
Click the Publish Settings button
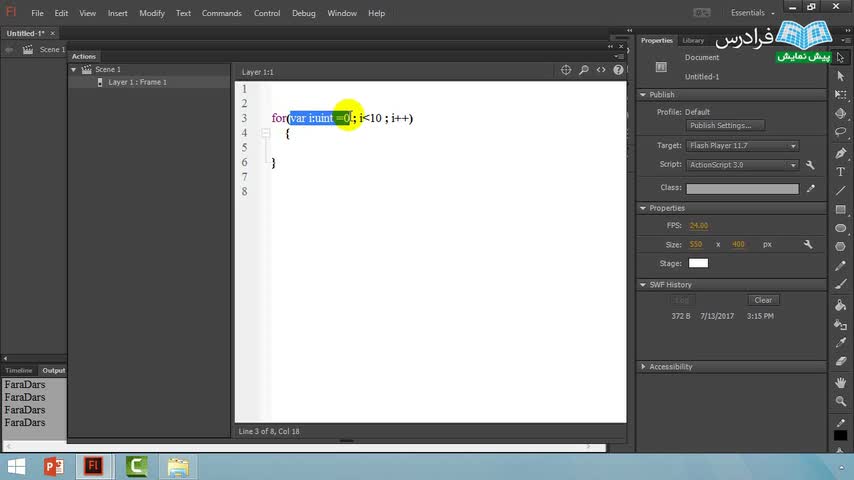point(725,125)
